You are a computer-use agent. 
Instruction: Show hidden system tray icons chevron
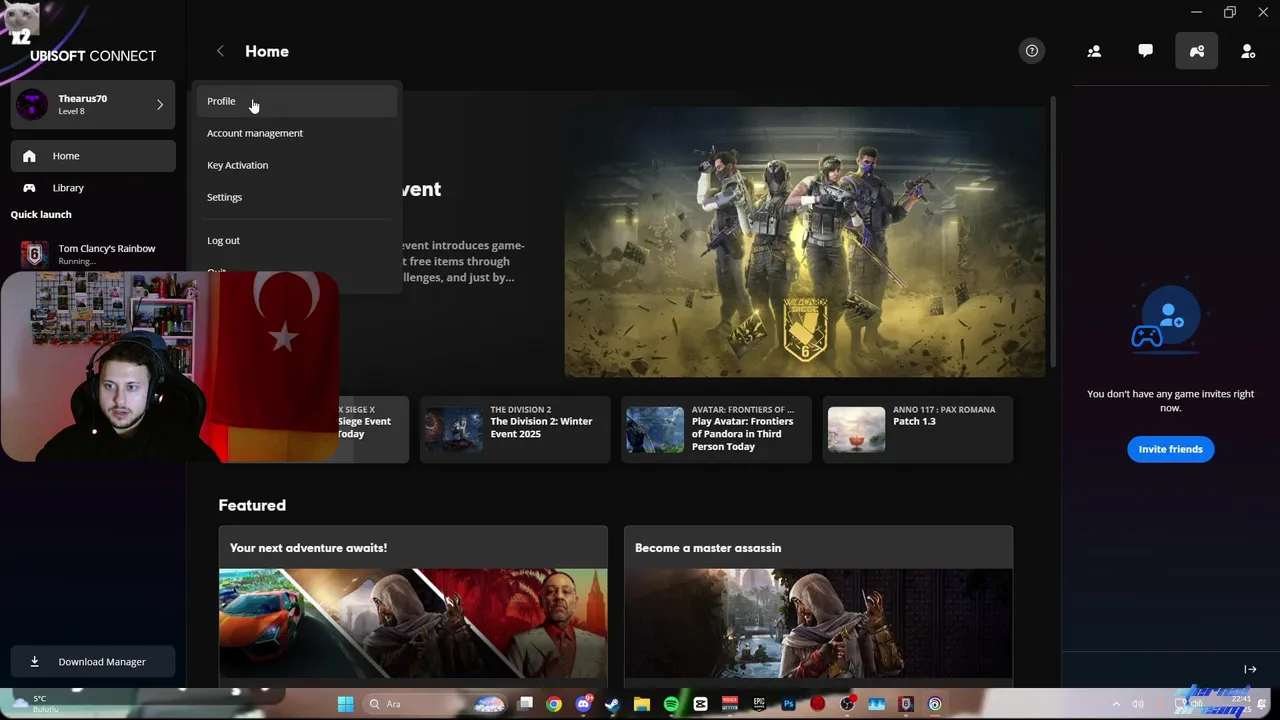tap(1116, 704)
